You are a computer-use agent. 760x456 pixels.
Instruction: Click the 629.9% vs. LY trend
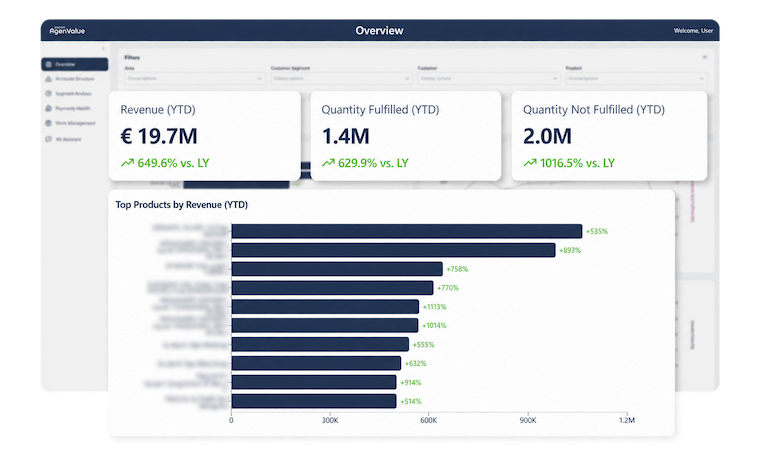(x=373, y=163)
